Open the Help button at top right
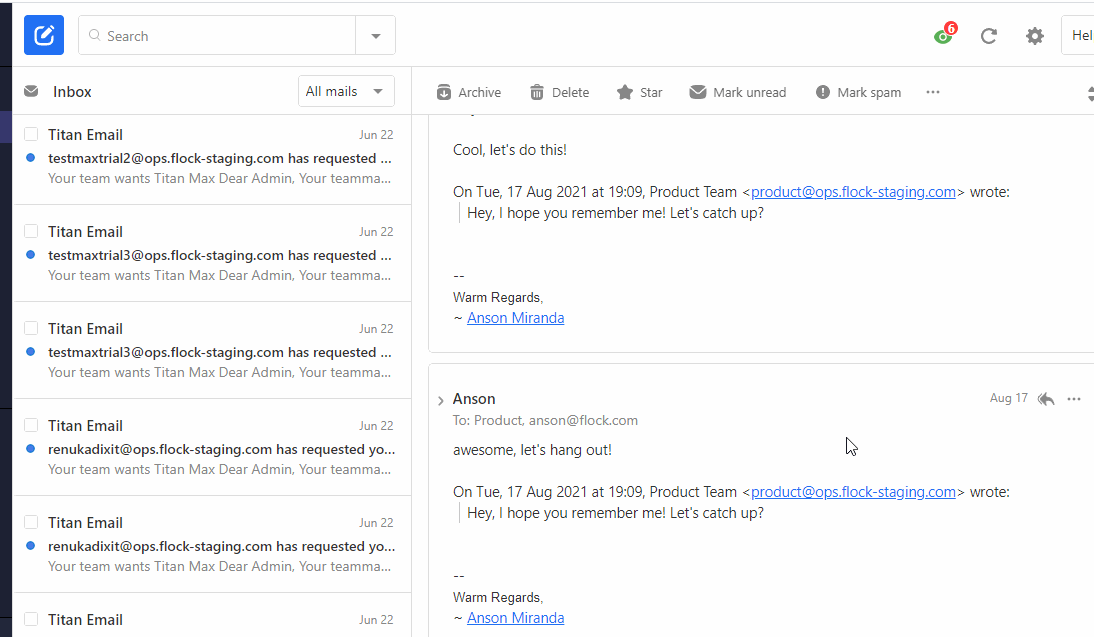 [x=1078, y=35]
